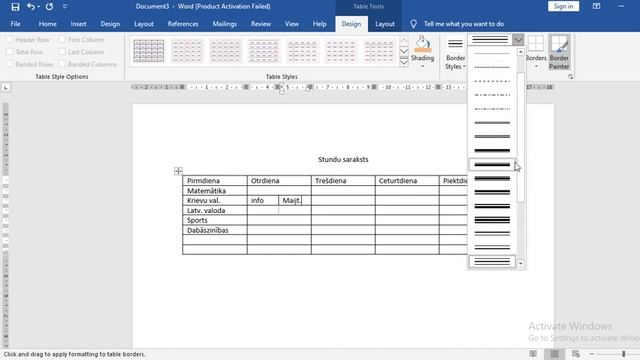Choose the highlighted thick solid line style

492,164
